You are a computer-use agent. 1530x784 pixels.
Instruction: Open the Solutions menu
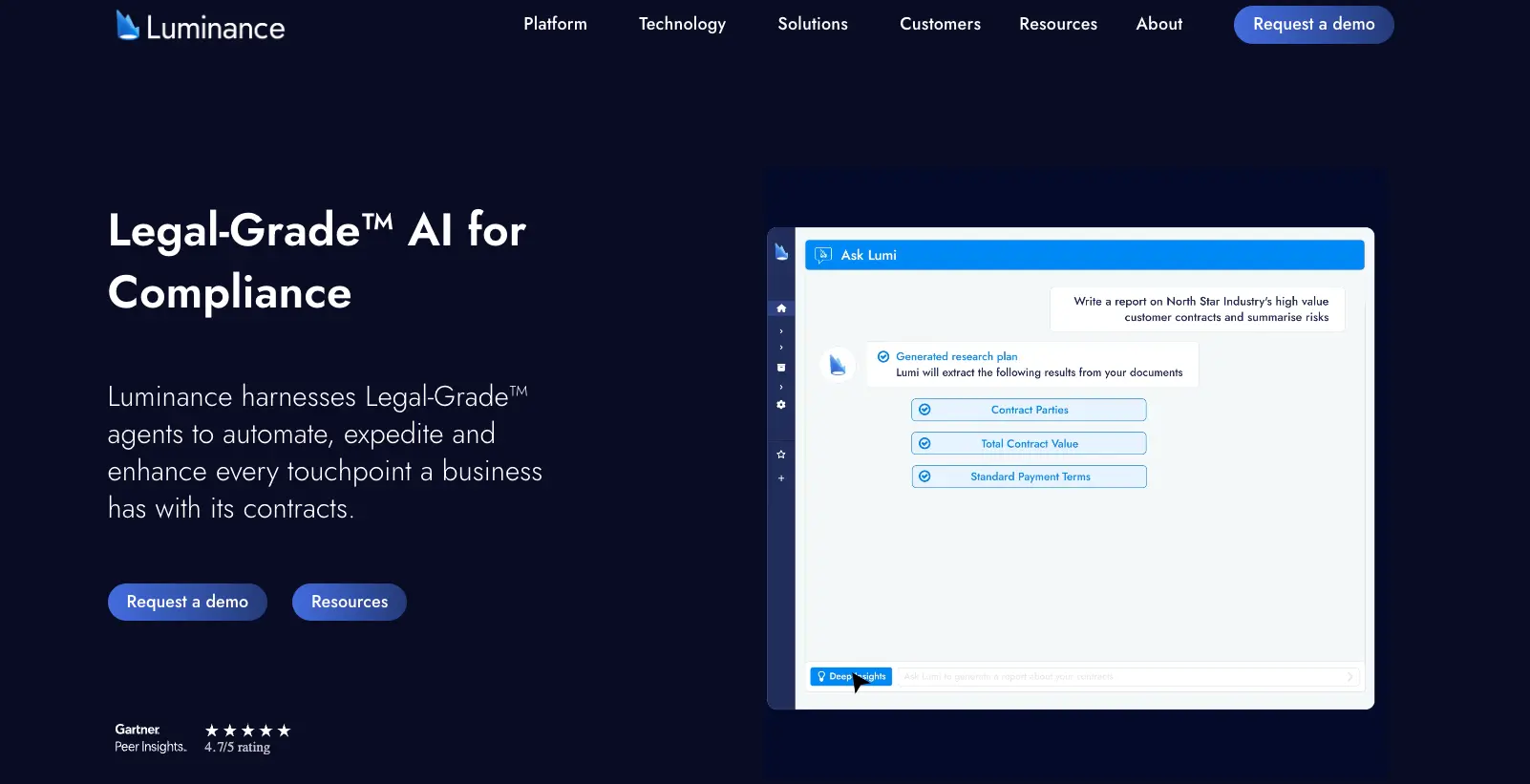pyautogui.click(x=813, y=24)
